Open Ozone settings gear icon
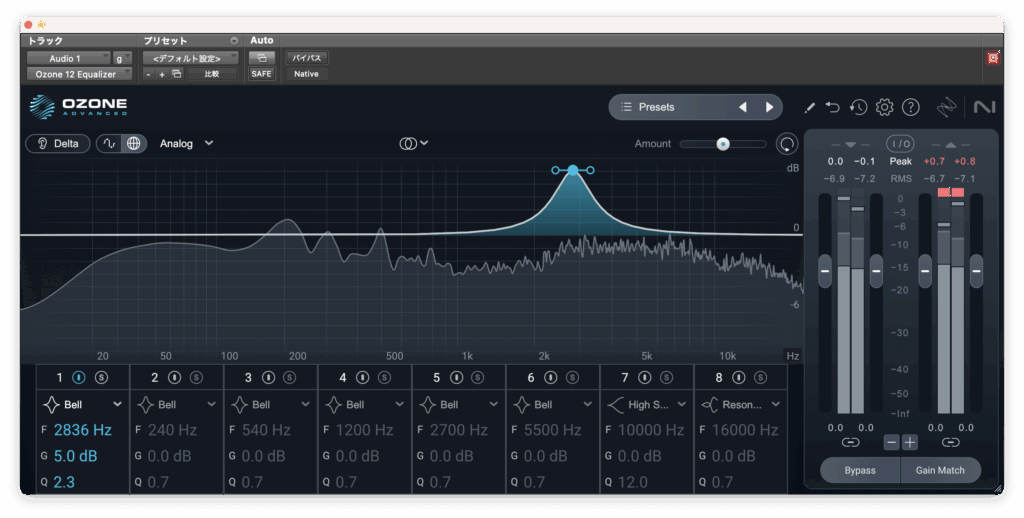This screenshot has width=1024, height=518. (x=884, y=107)
